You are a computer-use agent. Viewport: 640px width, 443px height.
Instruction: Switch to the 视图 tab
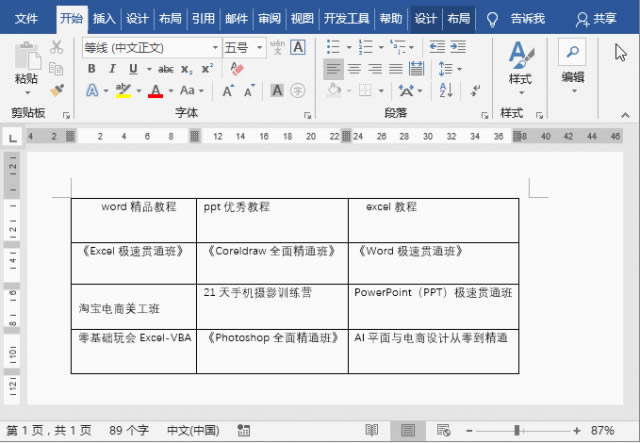tap(302, 19)
